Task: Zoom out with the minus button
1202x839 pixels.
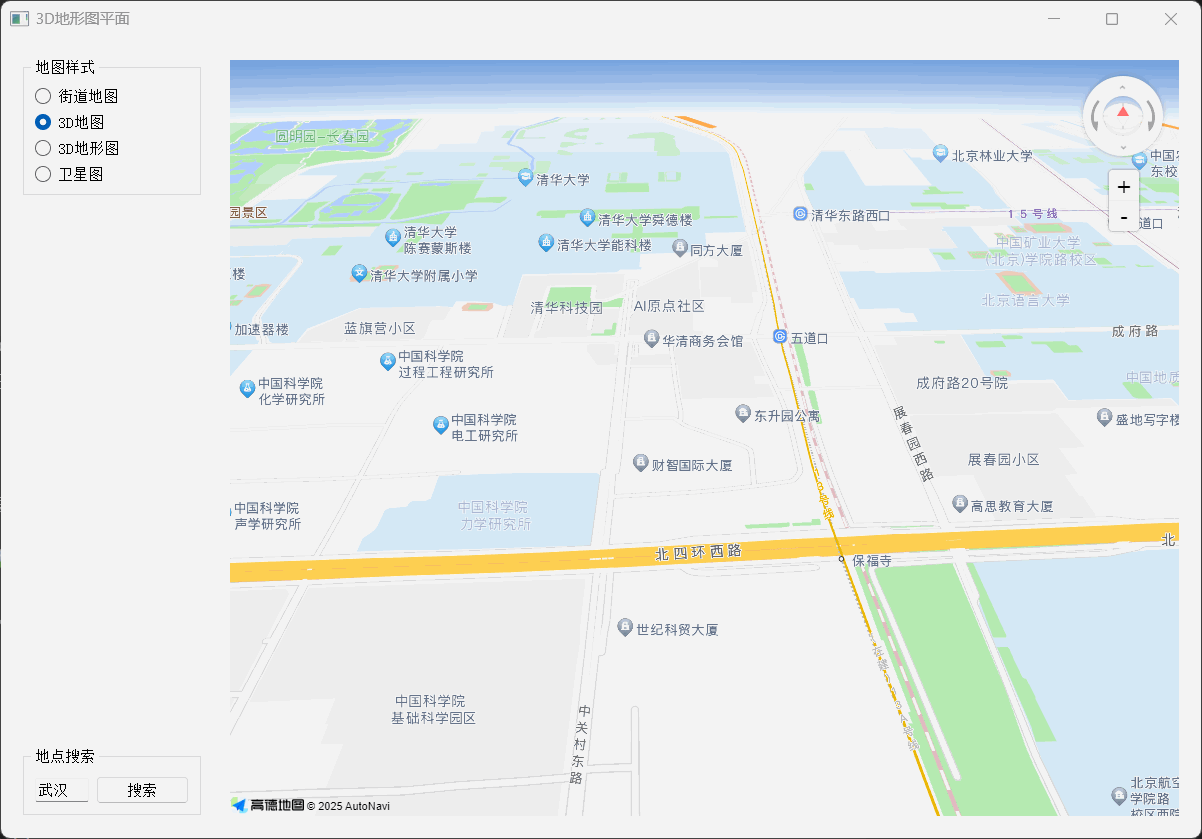Action: (1124, 218)
